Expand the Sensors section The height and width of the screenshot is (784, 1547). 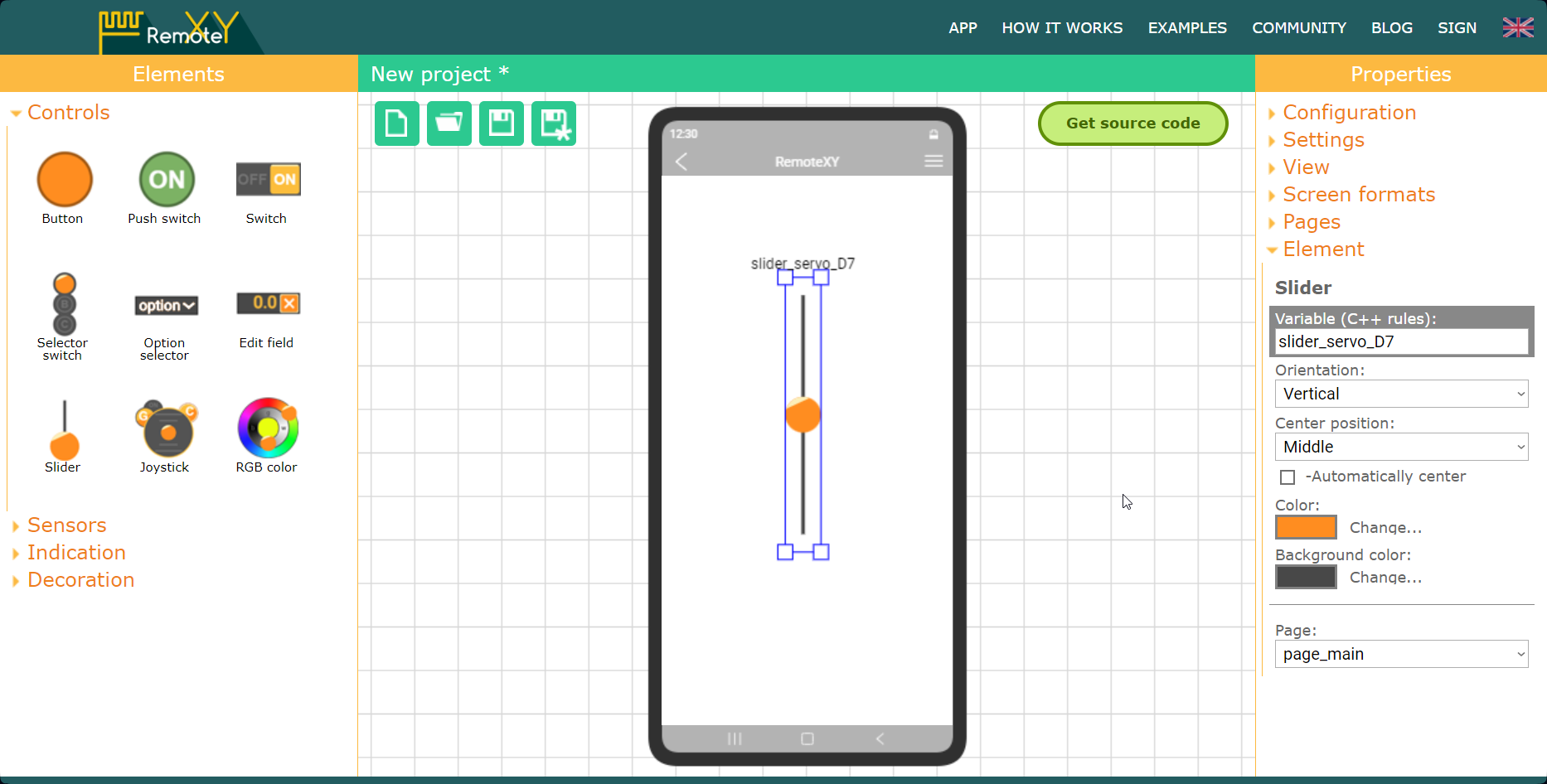[66, 525]
